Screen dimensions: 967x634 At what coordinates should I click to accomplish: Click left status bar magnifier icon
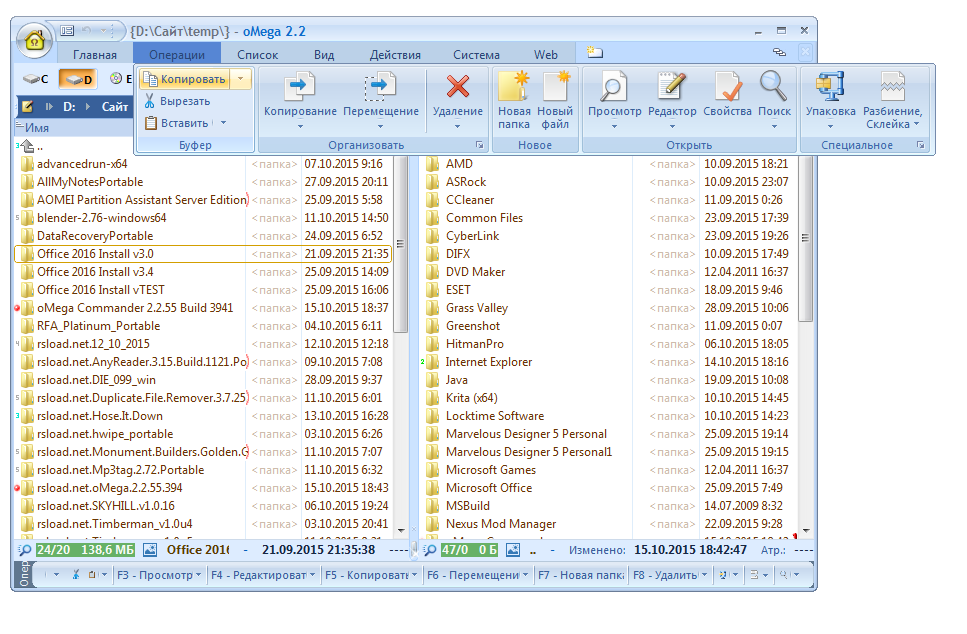(x=25, y=550)
